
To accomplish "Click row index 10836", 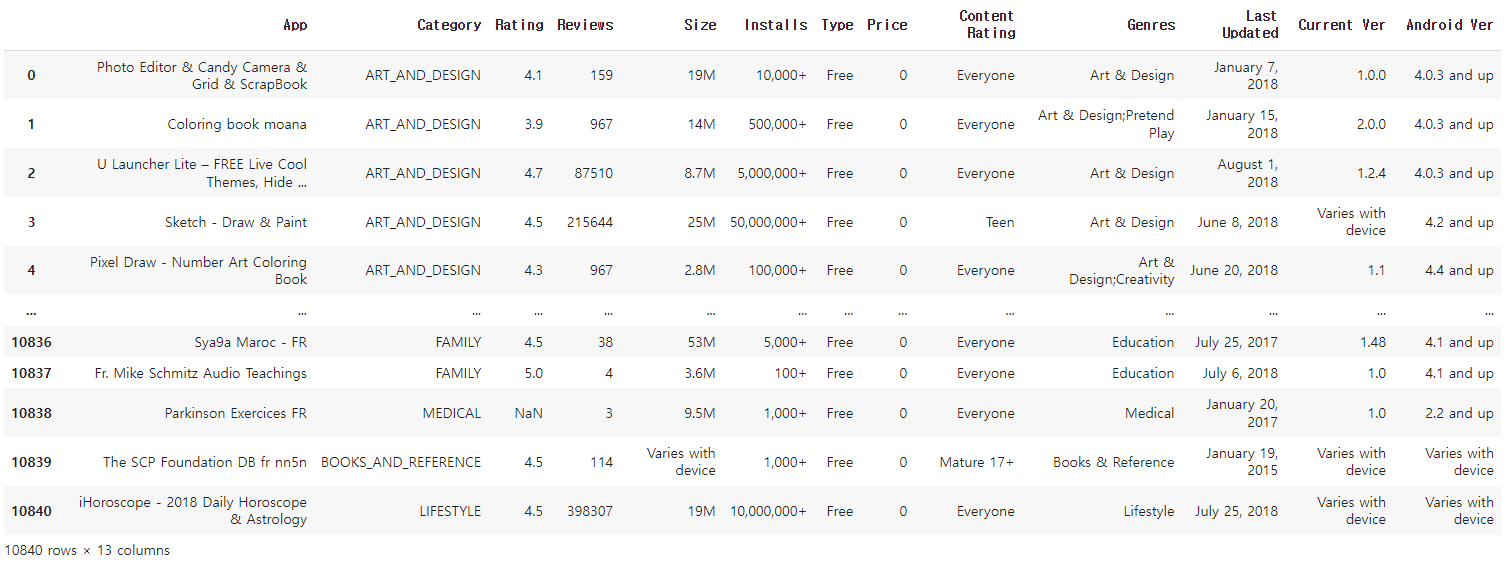I will point(32,342).
